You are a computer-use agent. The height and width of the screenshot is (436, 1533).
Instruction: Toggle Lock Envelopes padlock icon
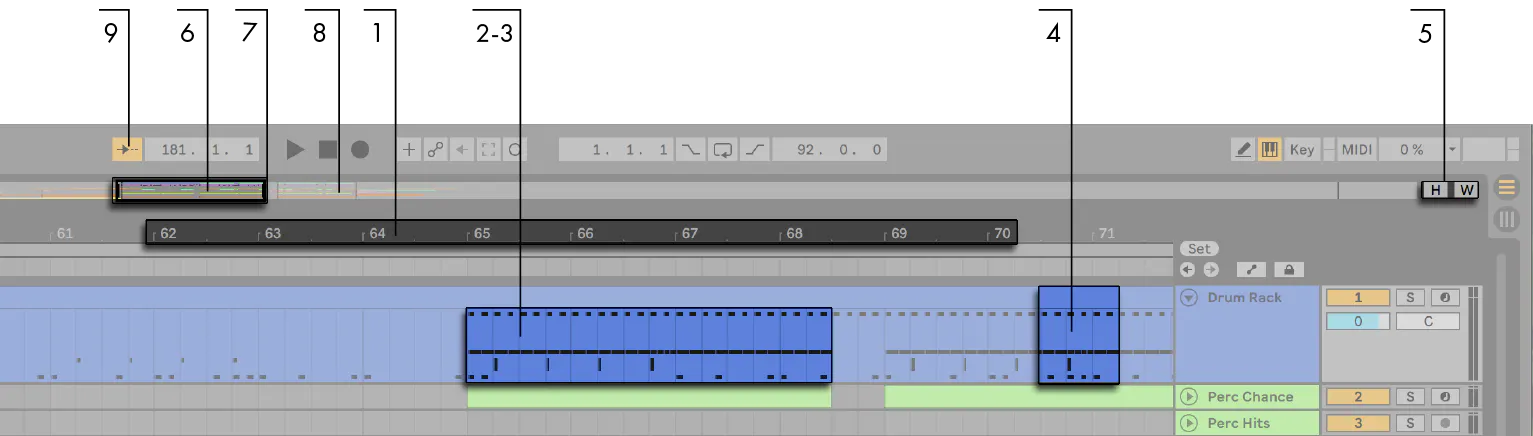1289,270
